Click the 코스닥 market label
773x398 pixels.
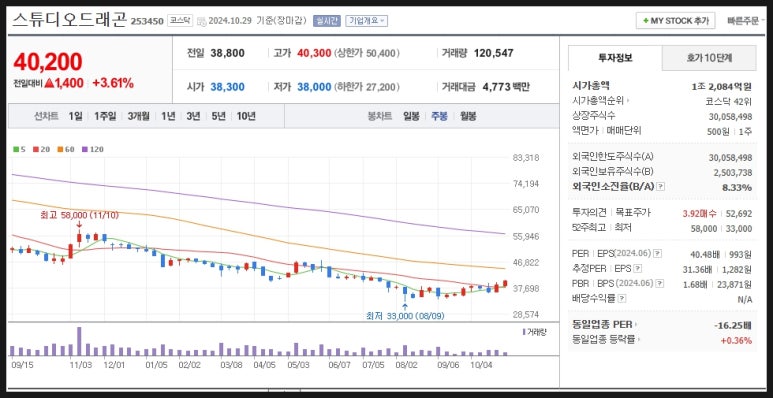(x=180, y=21)
